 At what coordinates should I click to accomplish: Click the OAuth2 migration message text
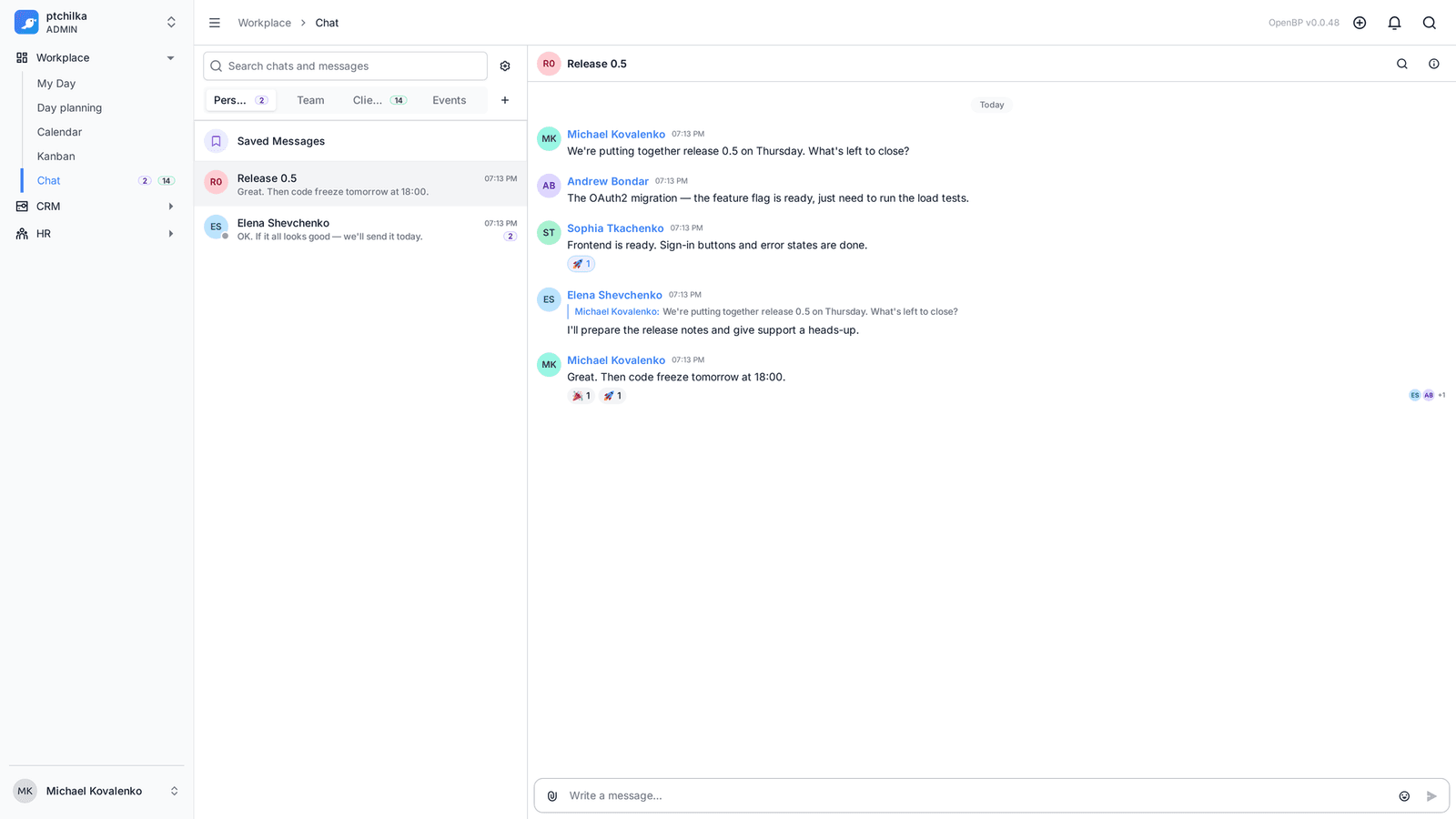(768, 198)
